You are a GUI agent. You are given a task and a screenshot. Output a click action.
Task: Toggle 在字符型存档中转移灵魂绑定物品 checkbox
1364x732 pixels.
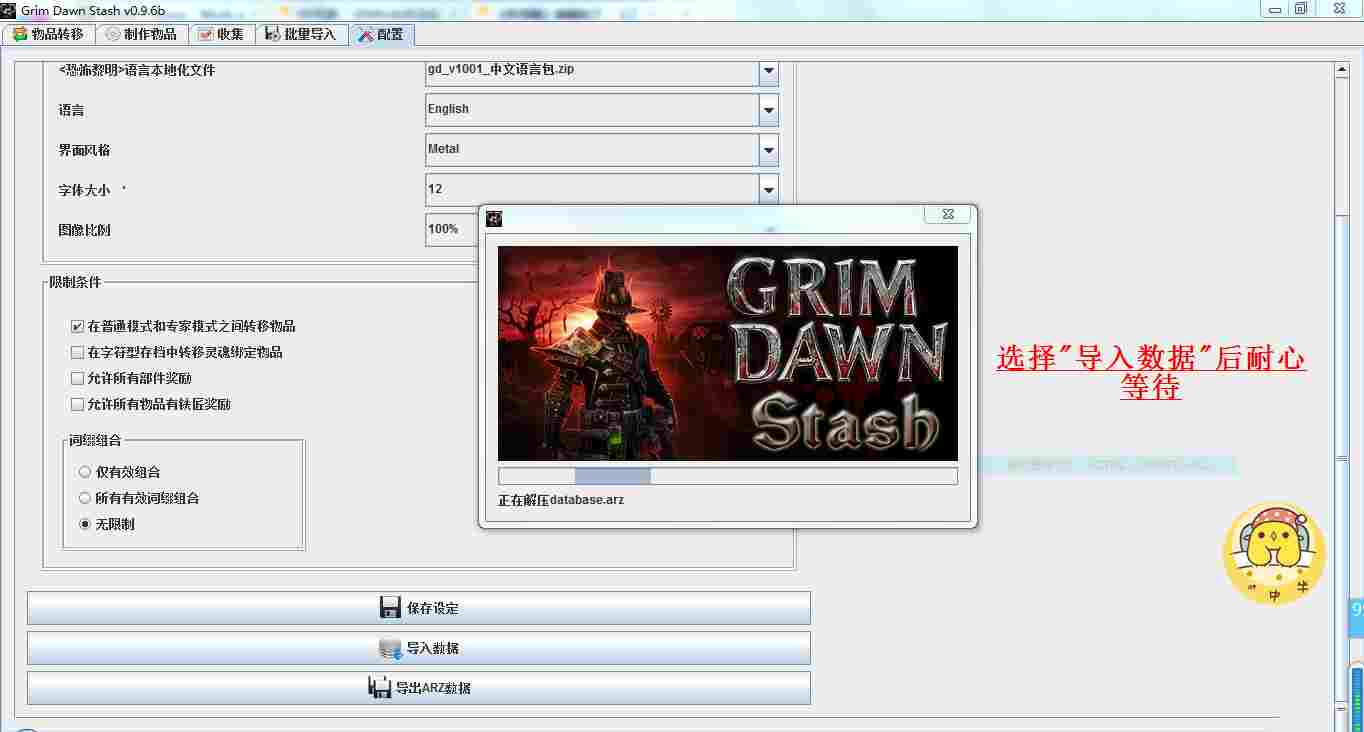[77, 352]
